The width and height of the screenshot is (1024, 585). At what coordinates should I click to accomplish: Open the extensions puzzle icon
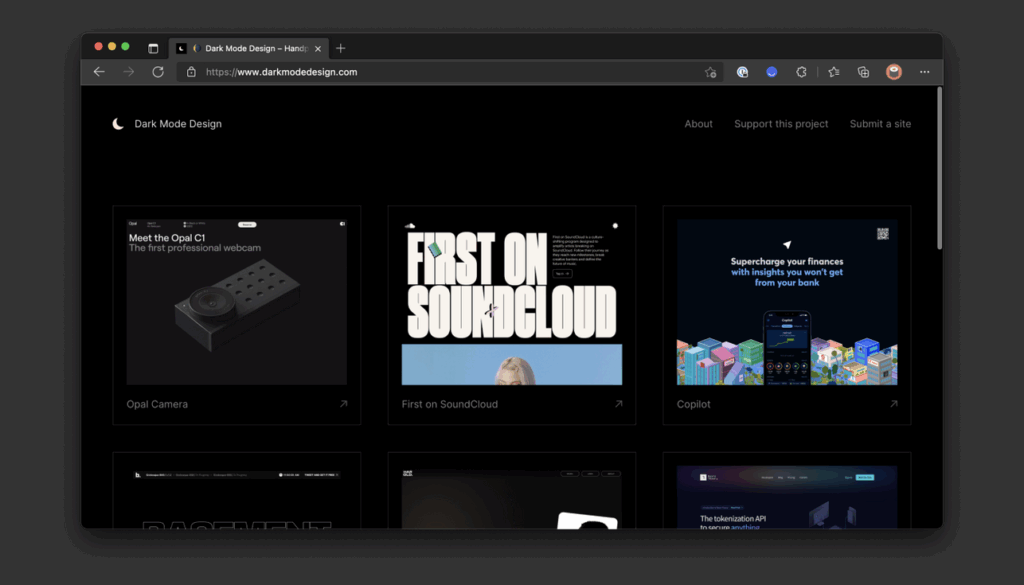tap(801, 72)
